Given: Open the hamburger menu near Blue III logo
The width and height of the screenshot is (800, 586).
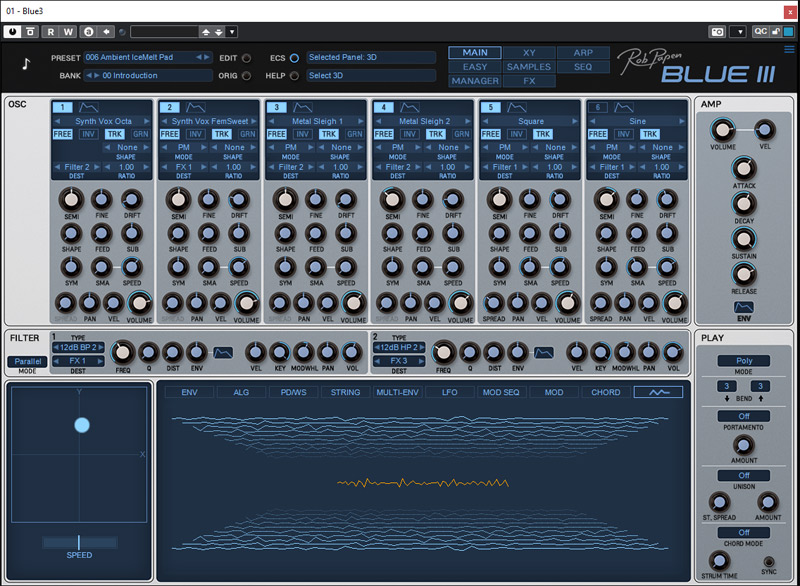Looking at the screenshot, I should click(x=789, y=50).
